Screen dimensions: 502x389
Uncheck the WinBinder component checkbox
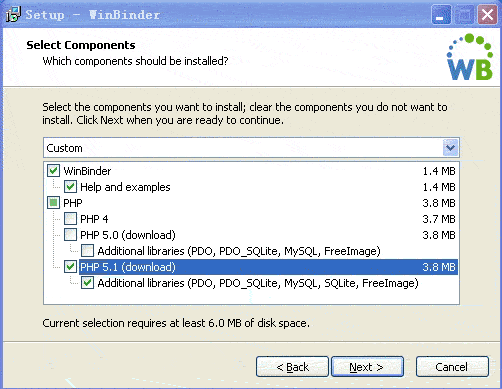point(53,171)
